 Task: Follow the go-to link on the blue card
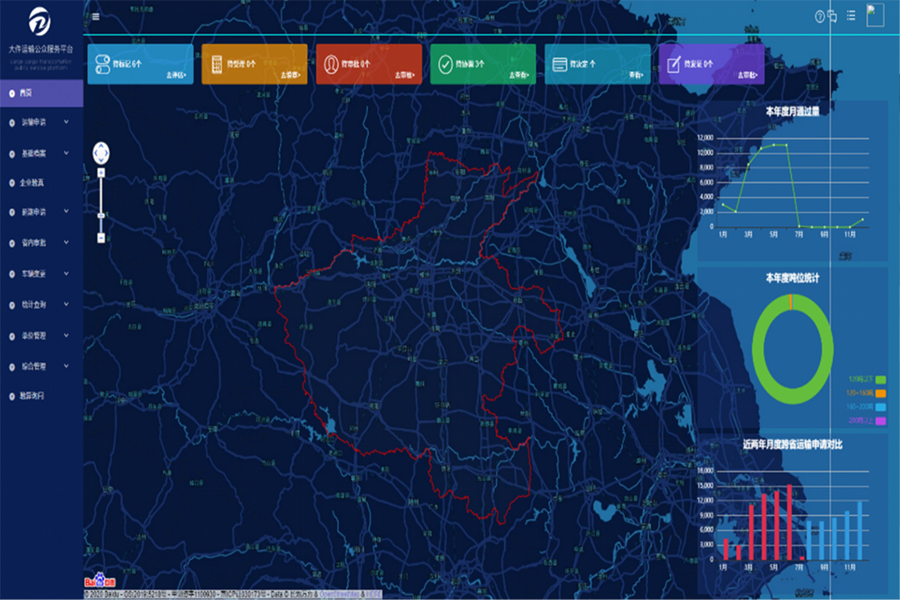pos(177,75)
